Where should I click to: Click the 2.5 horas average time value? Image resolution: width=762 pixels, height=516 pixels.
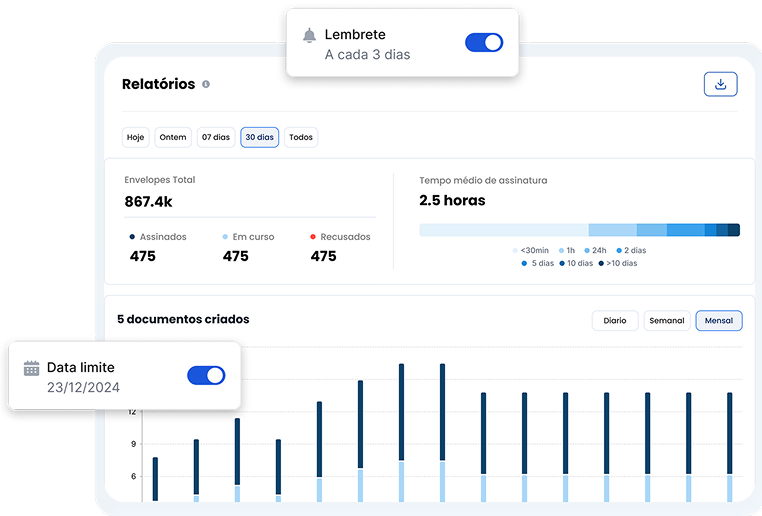[x=452, y=200]
